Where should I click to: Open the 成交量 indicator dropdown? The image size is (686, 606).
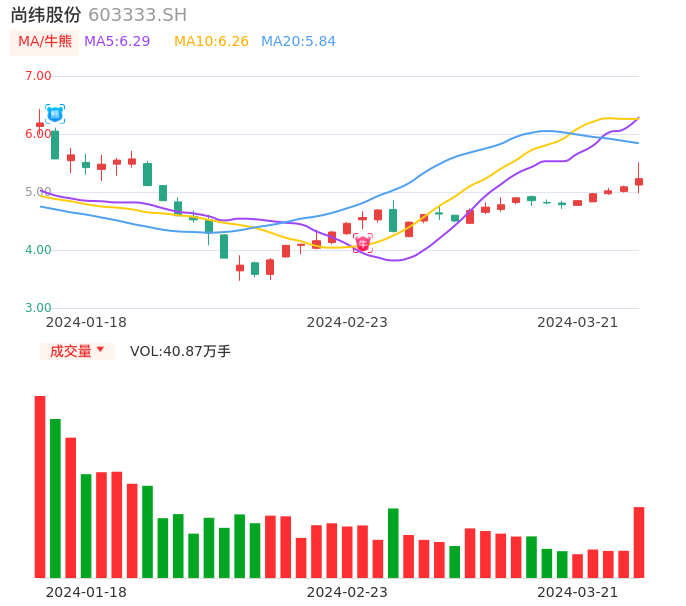coord(77,351)
